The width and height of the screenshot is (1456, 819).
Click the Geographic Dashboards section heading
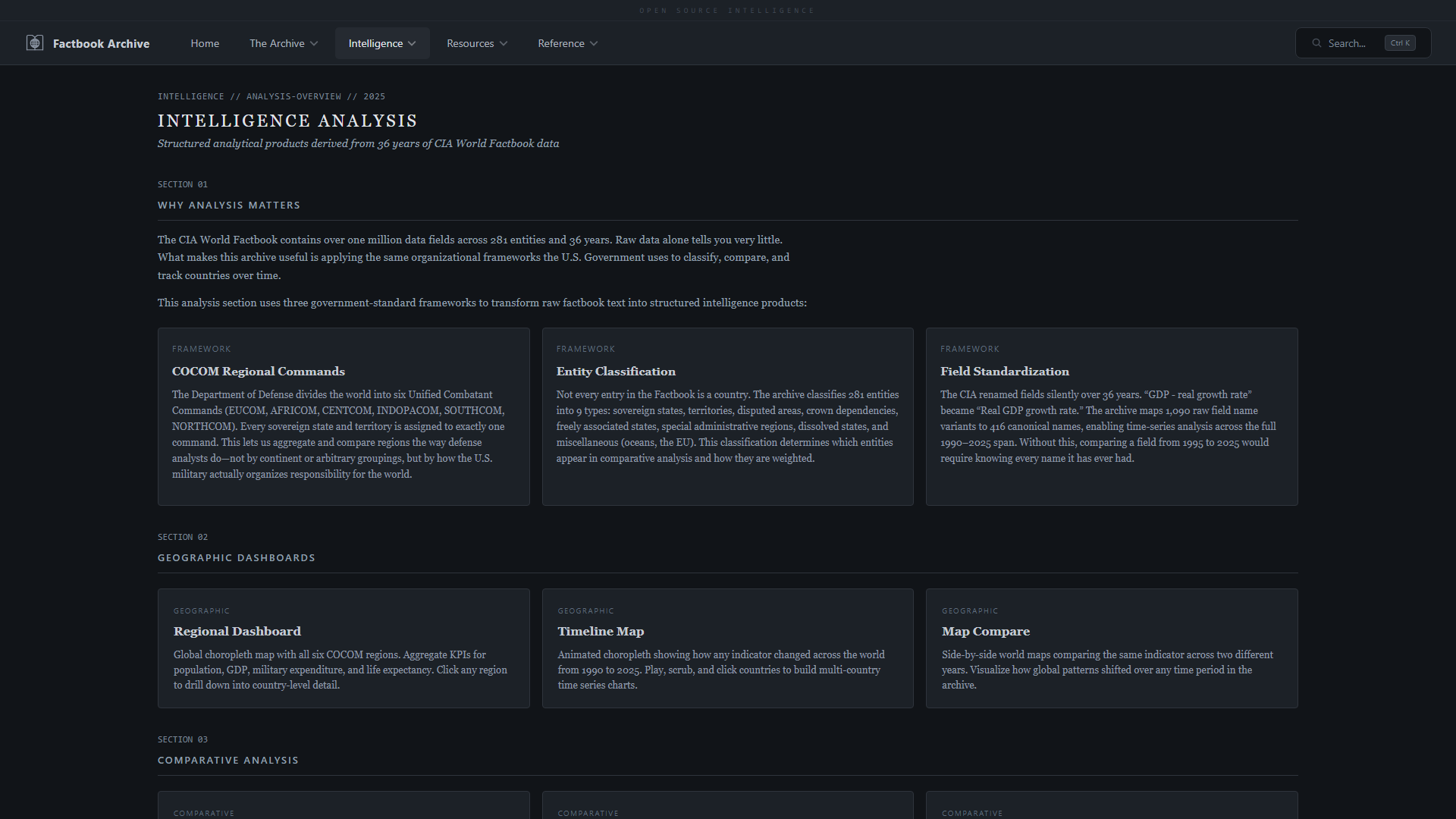click(x=236, y=557)
